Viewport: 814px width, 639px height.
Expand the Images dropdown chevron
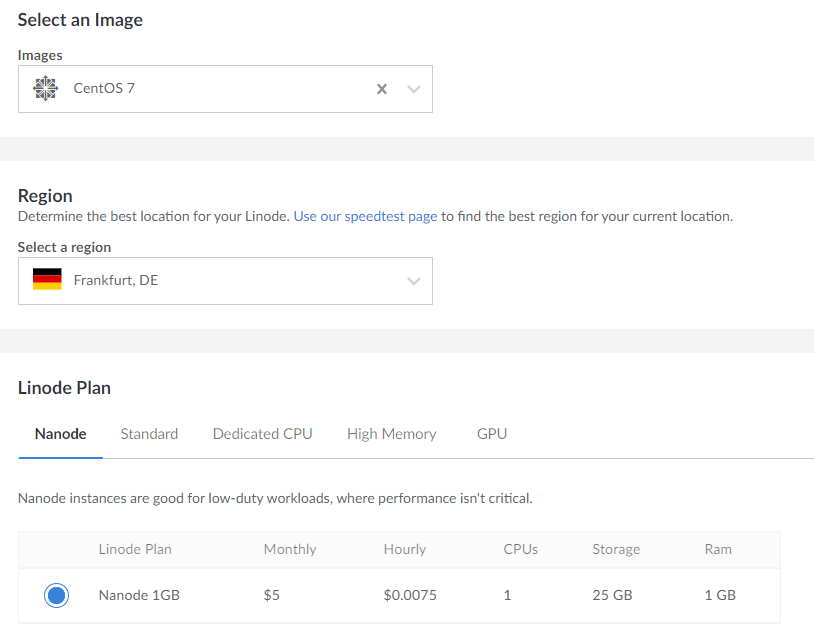tap(414, 89)
